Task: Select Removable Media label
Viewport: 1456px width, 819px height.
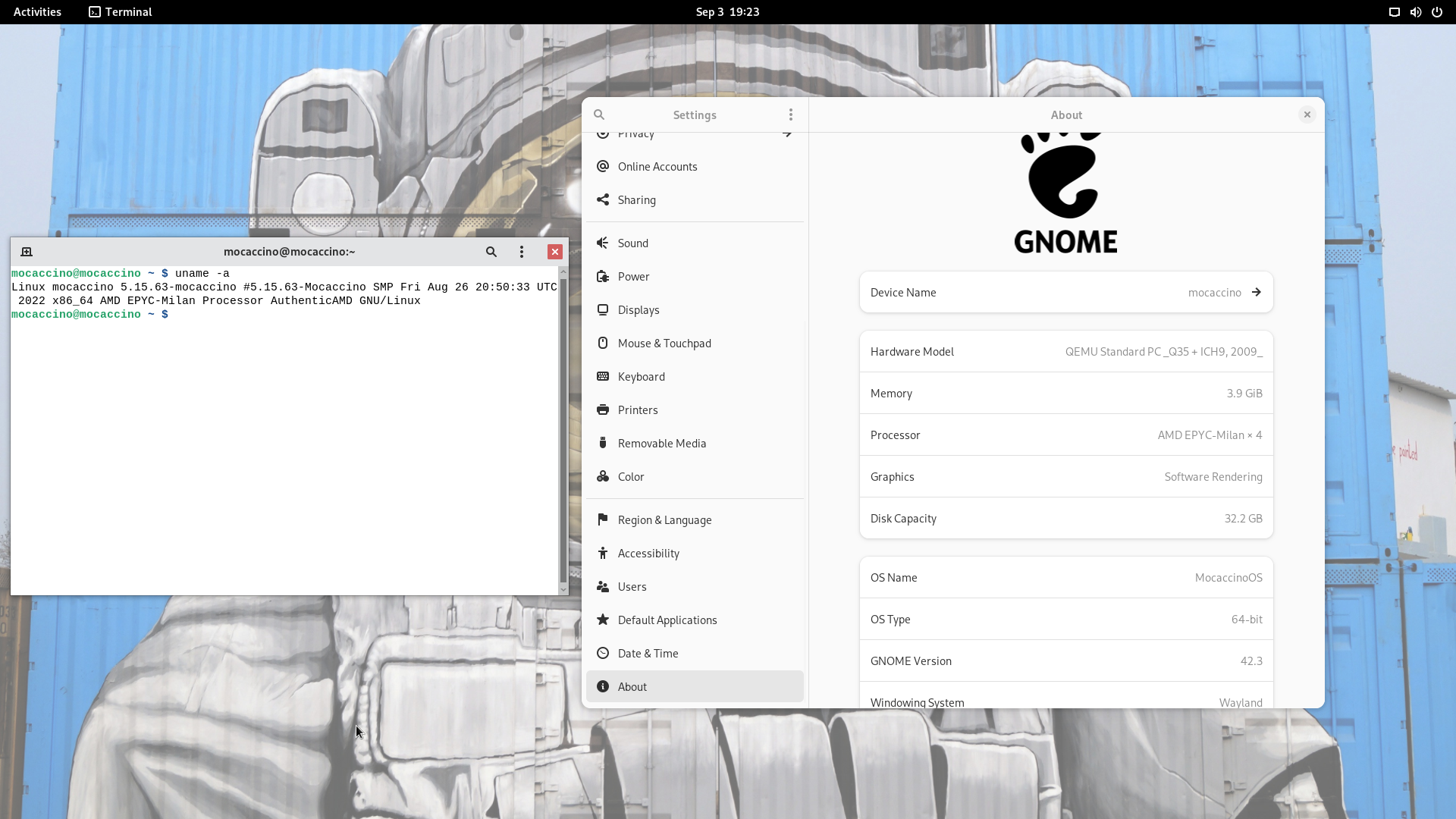Action: [x=662, y=443]
